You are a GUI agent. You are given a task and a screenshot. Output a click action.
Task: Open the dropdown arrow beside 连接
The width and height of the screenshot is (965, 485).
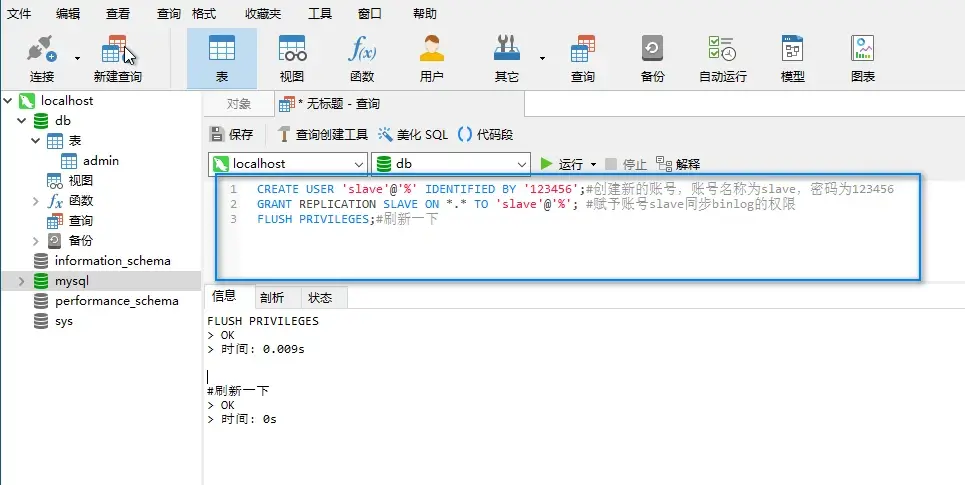coord(78,58)
